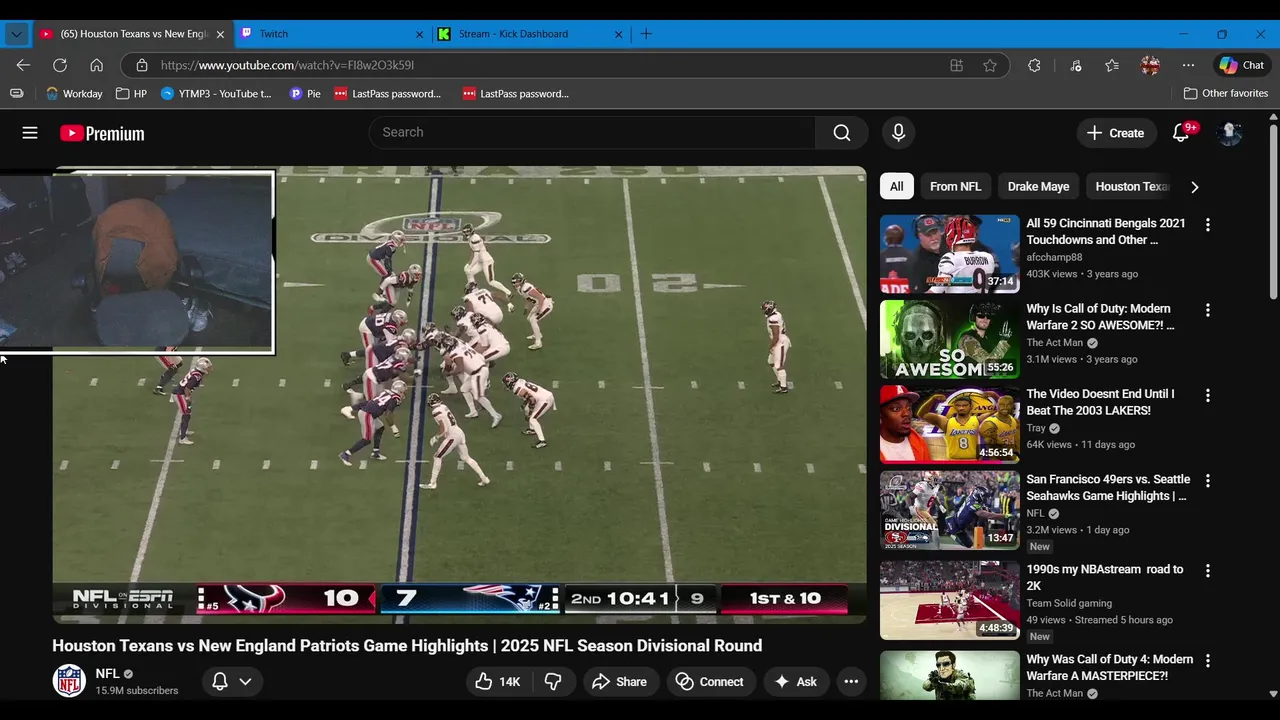Show more filter chips with right chevron
Screen dimensions: 1280x720
click(1194, 187)
